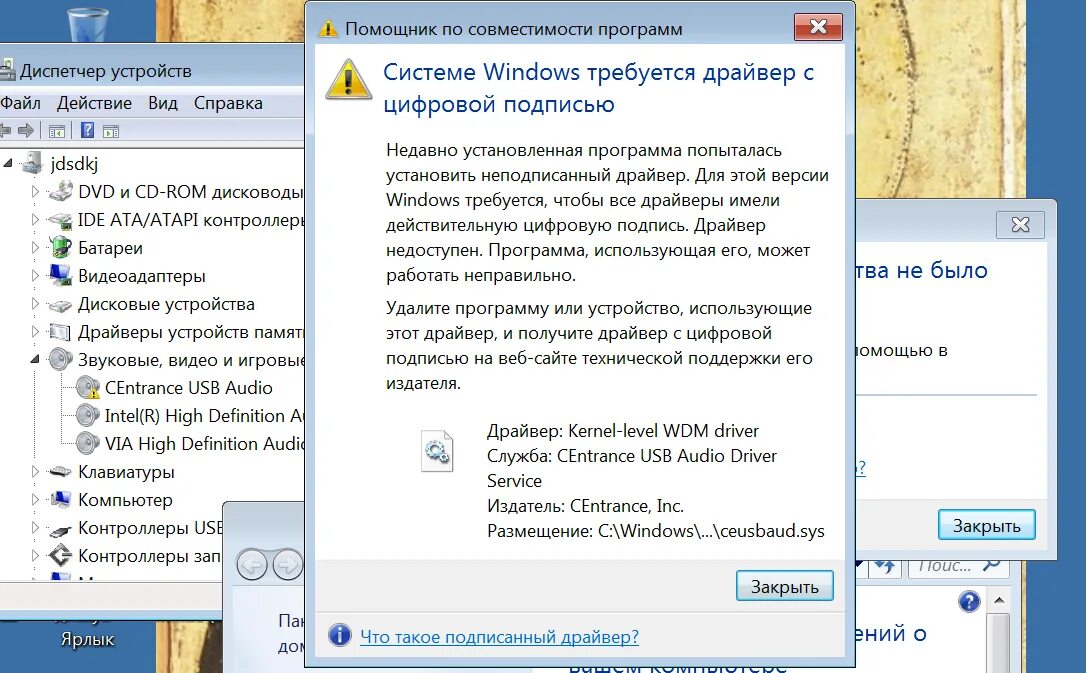Expand the Видеоадаптеры node
This screenshot has height=673, width=1086.
point(35,276)
